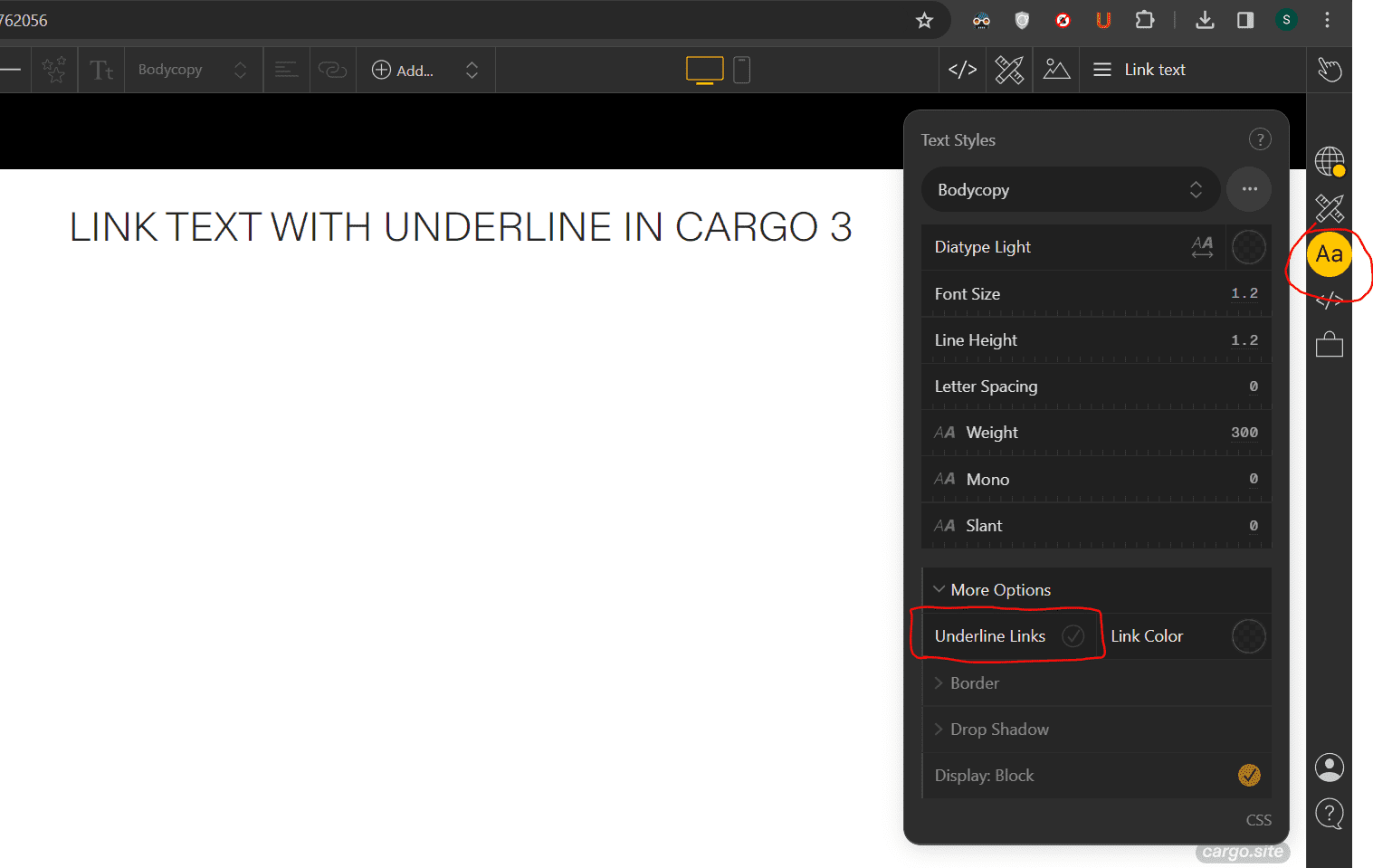The height and width of the screenshot is (868, 1373).
Task: Open the CSS editor link in the panel
Action: [x=1258, y=819]
